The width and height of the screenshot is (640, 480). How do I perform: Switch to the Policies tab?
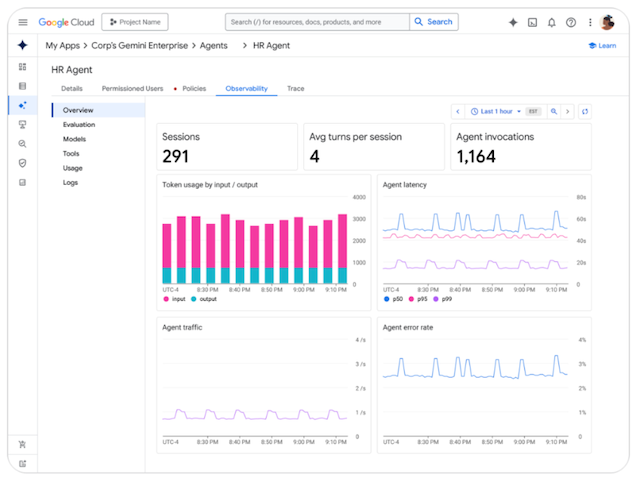point(194,89)
